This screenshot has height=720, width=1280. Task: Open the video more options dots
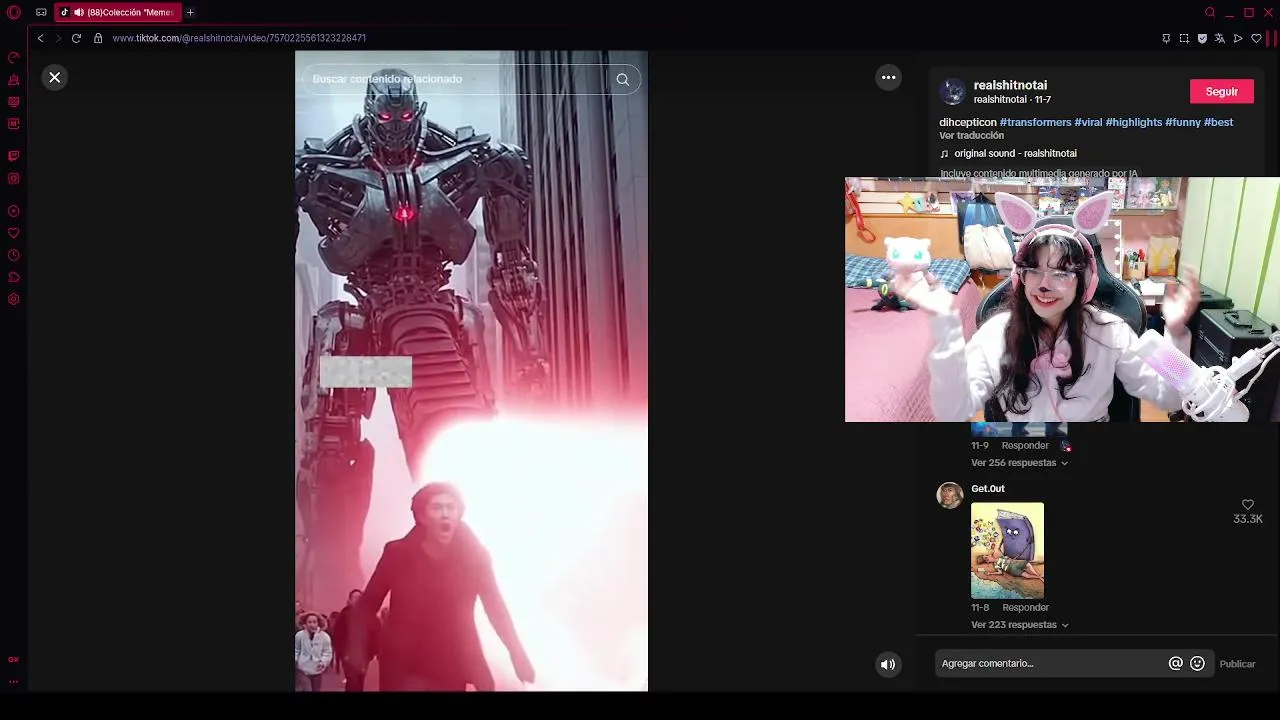tap(888, 77)
